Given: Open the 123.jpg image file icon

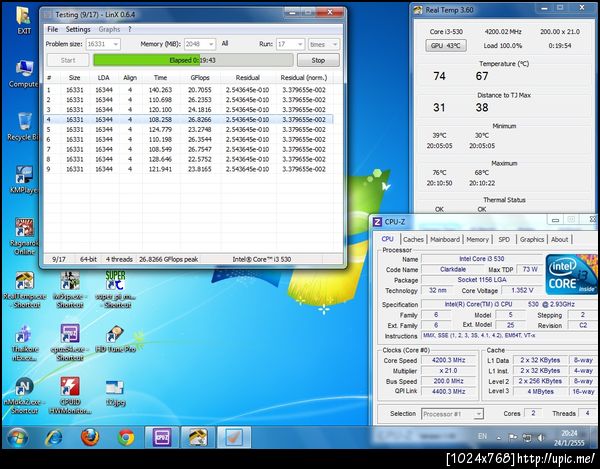Looking at the screenshot, I should [115, 392].
